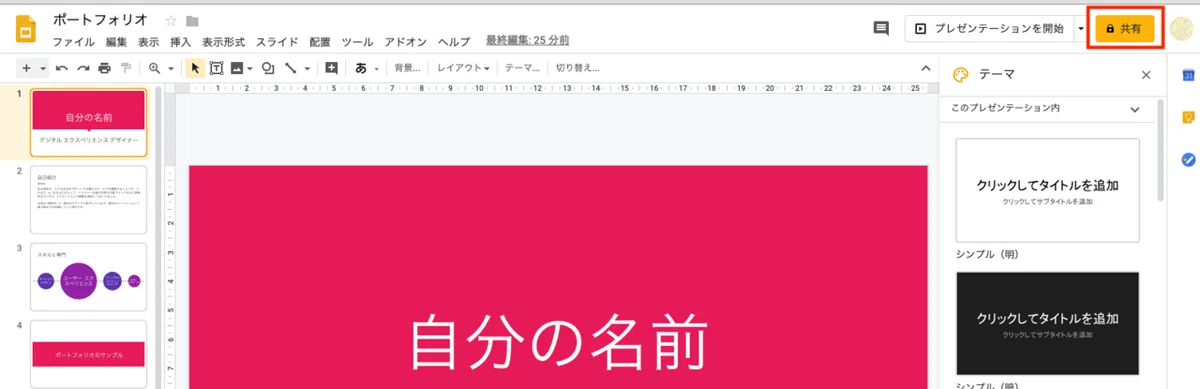
Task: Click the print icon
Action: pos(104,68)
